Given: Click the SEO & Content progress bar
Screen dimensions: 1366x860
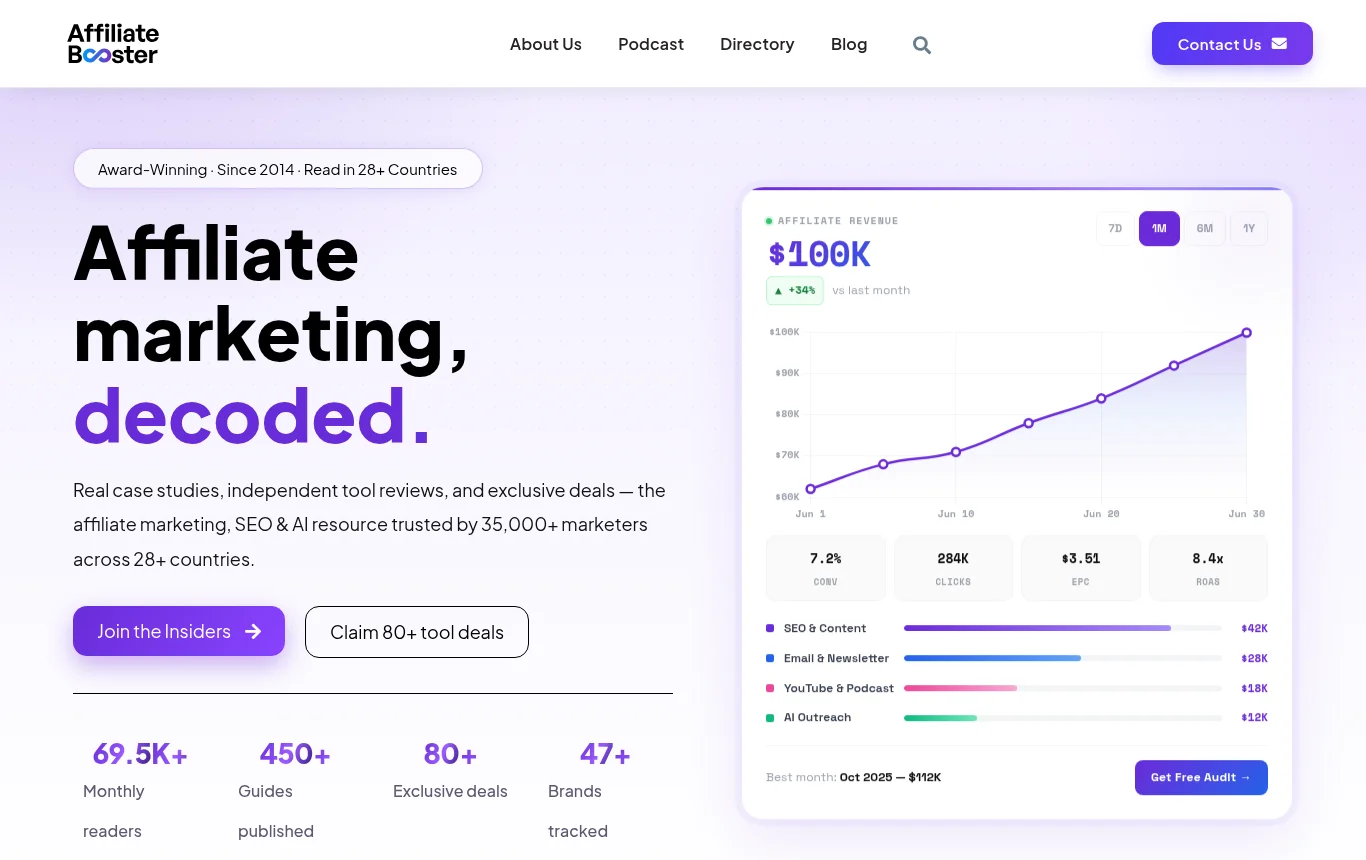Looking at the screenshot, I should pyautogui.click(x=1063, y=628).
